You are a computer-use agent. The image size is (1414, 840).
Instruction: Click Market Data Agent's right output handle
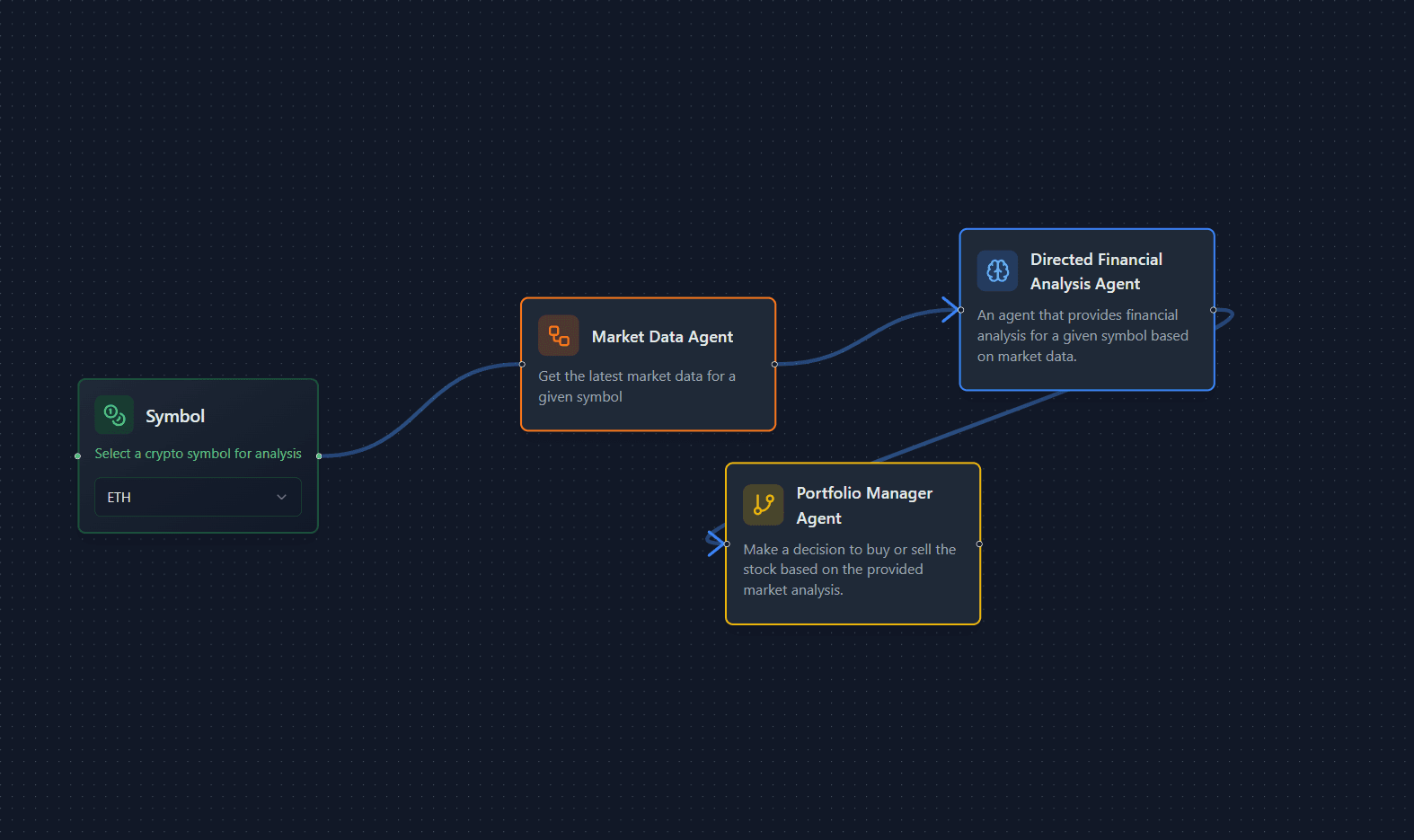774,364
